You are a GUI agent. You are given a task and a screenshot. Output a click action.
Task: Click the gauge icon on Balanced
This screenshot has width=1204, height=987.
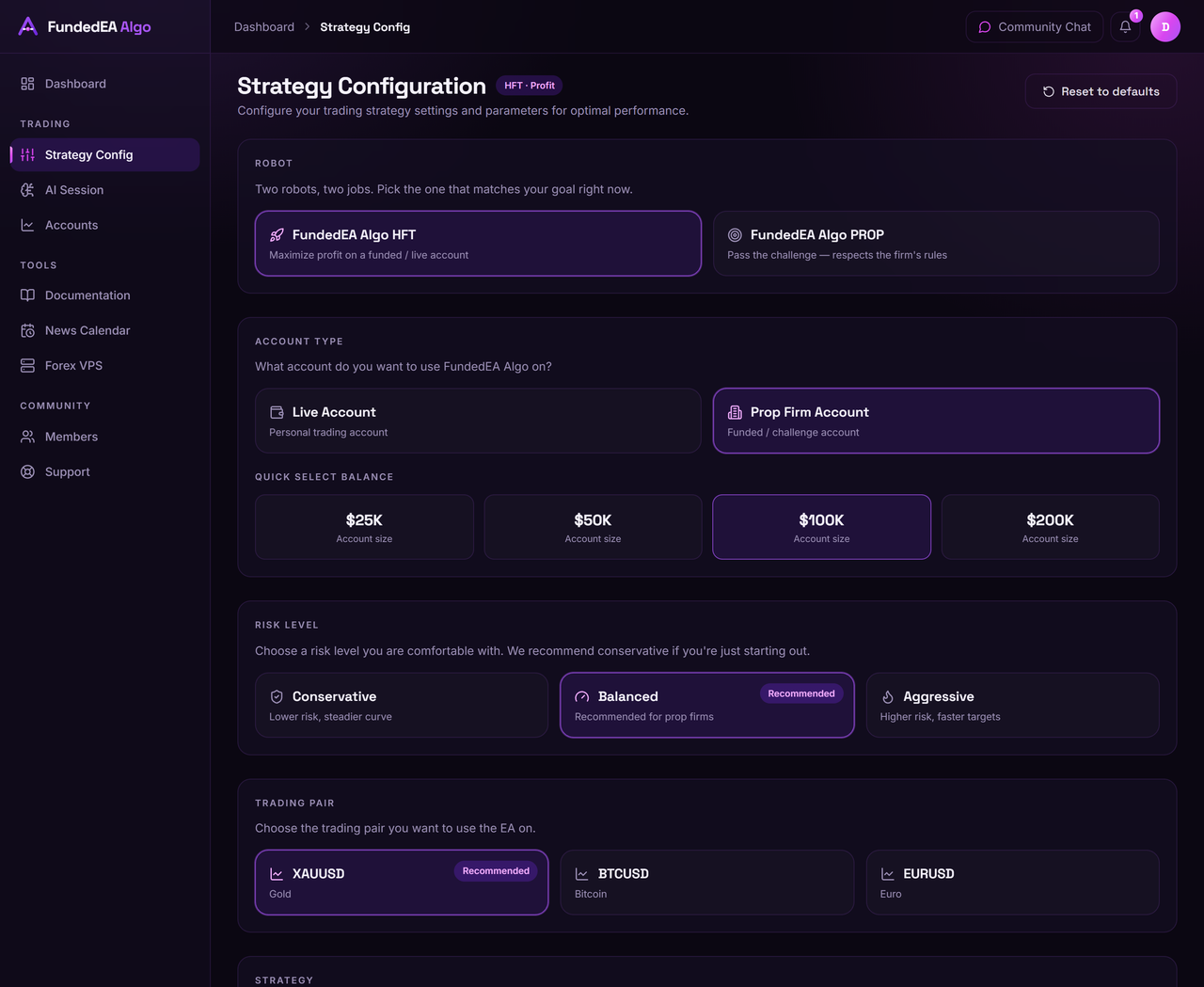[x=582, y=697]
